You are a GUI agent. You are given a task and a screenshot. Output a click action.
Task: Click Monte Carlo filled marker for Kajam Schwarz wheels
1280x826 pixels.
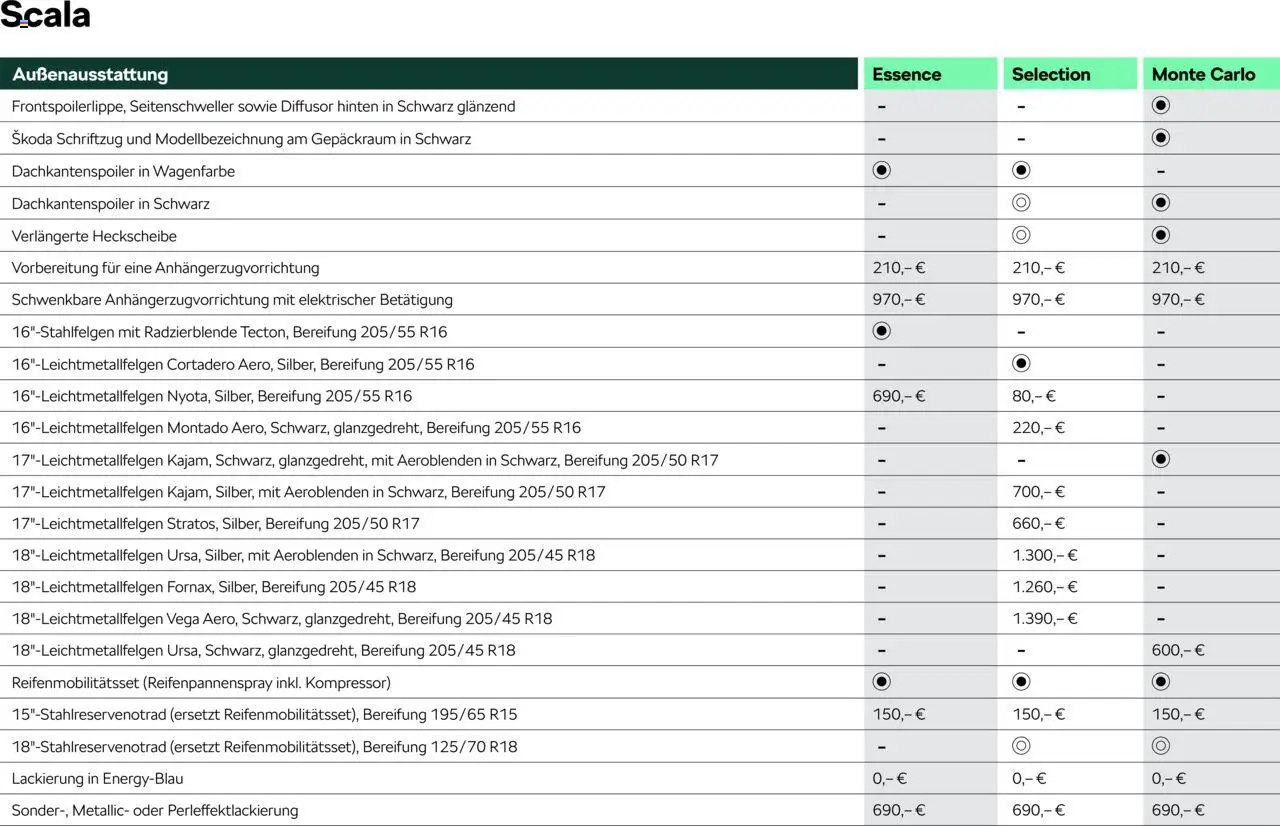coord(1160,459)
